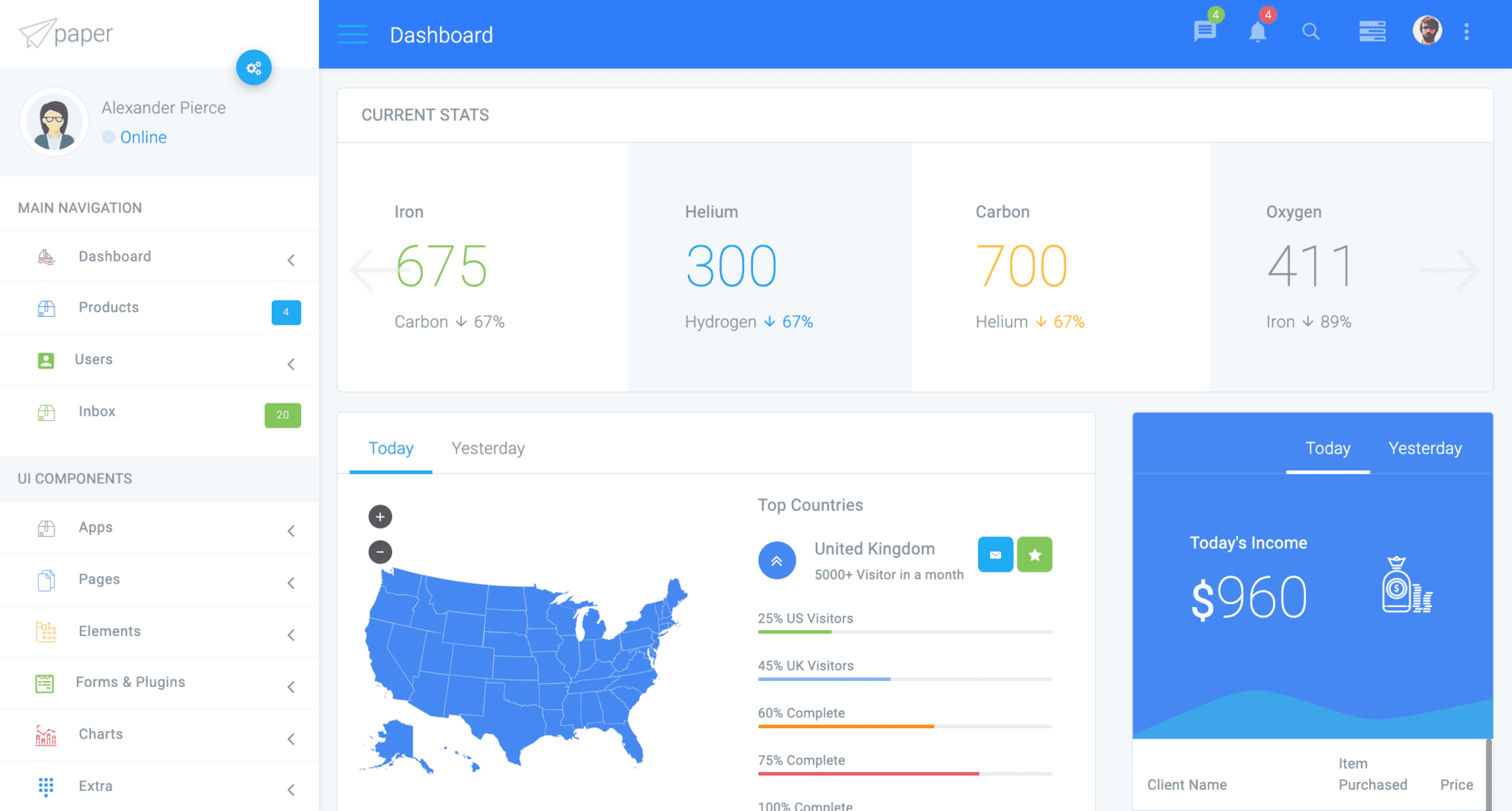Expand the Users menu in the sidebar
Screen dimensions: 1512x811
pos(291,363)
